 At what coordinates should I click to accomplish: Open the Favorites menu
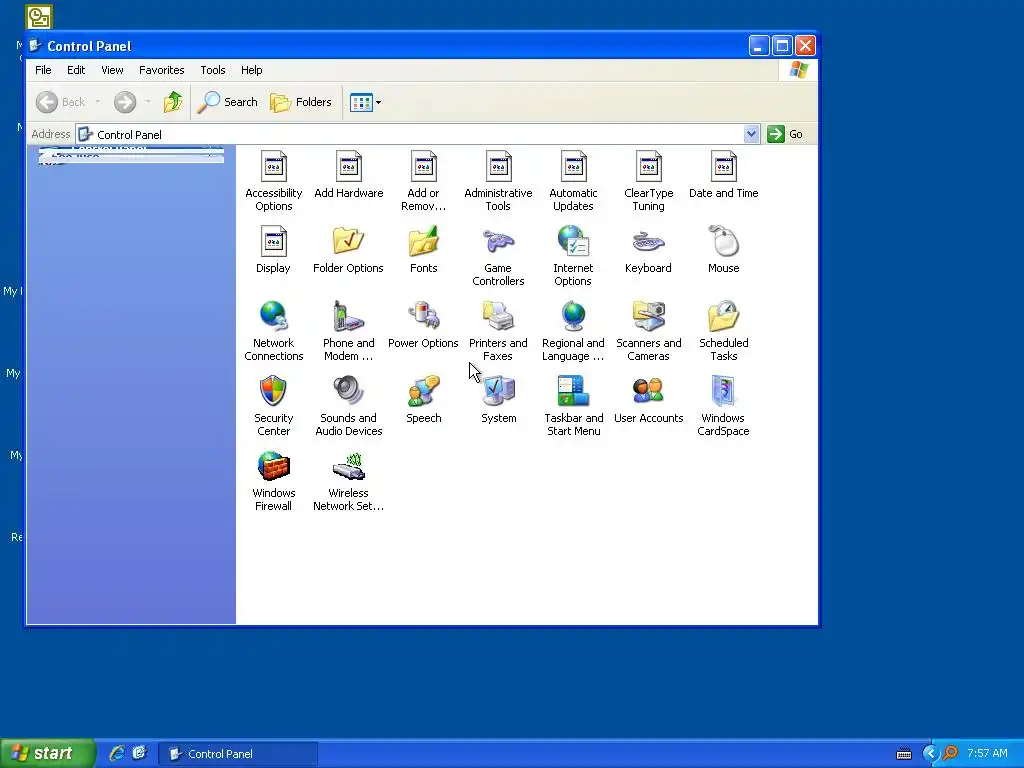coord(161,70)
